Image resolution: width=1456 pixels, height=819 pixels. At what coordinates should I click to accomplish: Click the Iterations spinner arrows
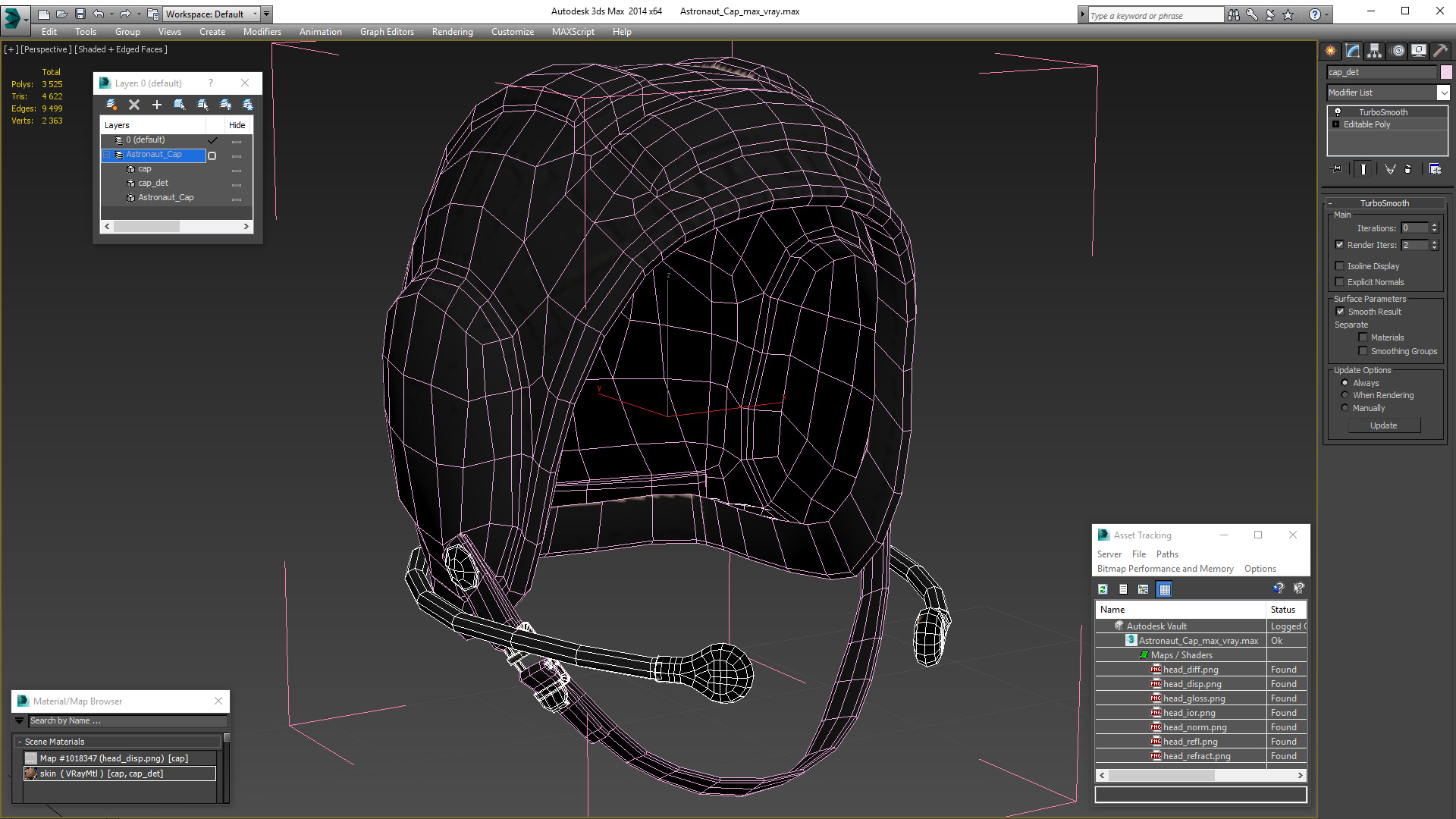pyautogui.click(x=1434, y=227)
